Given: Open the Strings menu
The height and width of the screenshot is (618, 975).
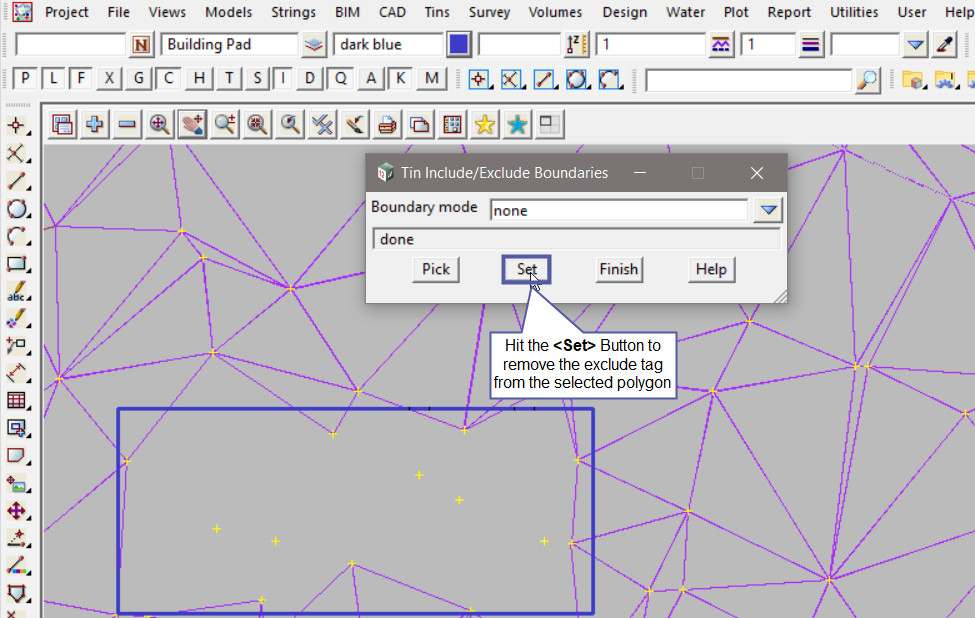Looking at the screenshot, I should click(293, 12).
